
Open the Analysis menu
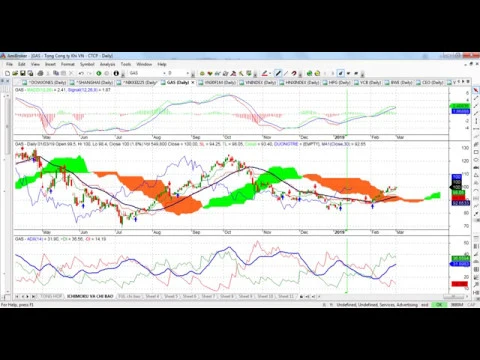[107, 64]
